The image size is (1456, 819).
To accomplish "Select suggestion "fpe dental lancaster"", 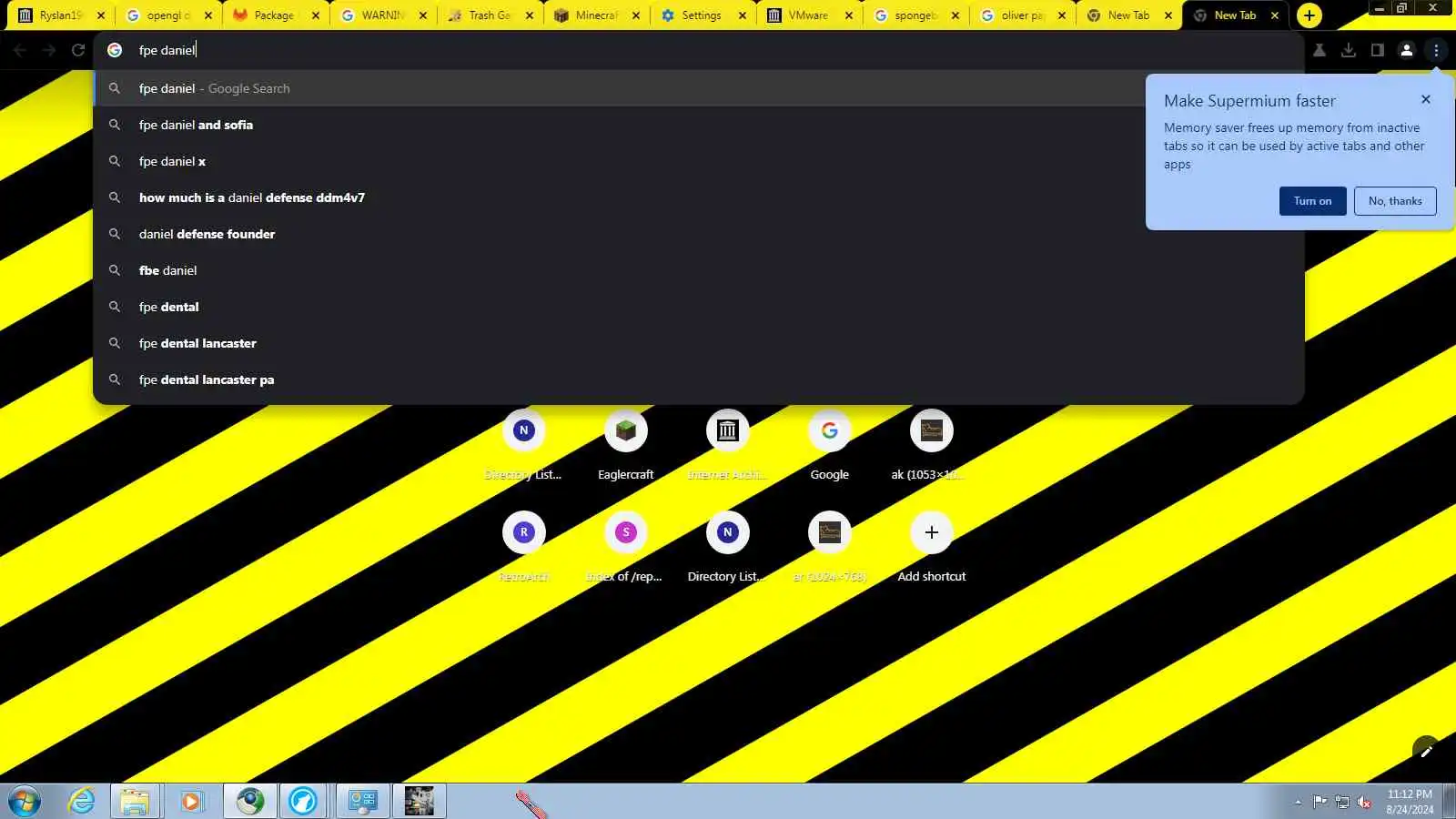I will tap(699, 343).
